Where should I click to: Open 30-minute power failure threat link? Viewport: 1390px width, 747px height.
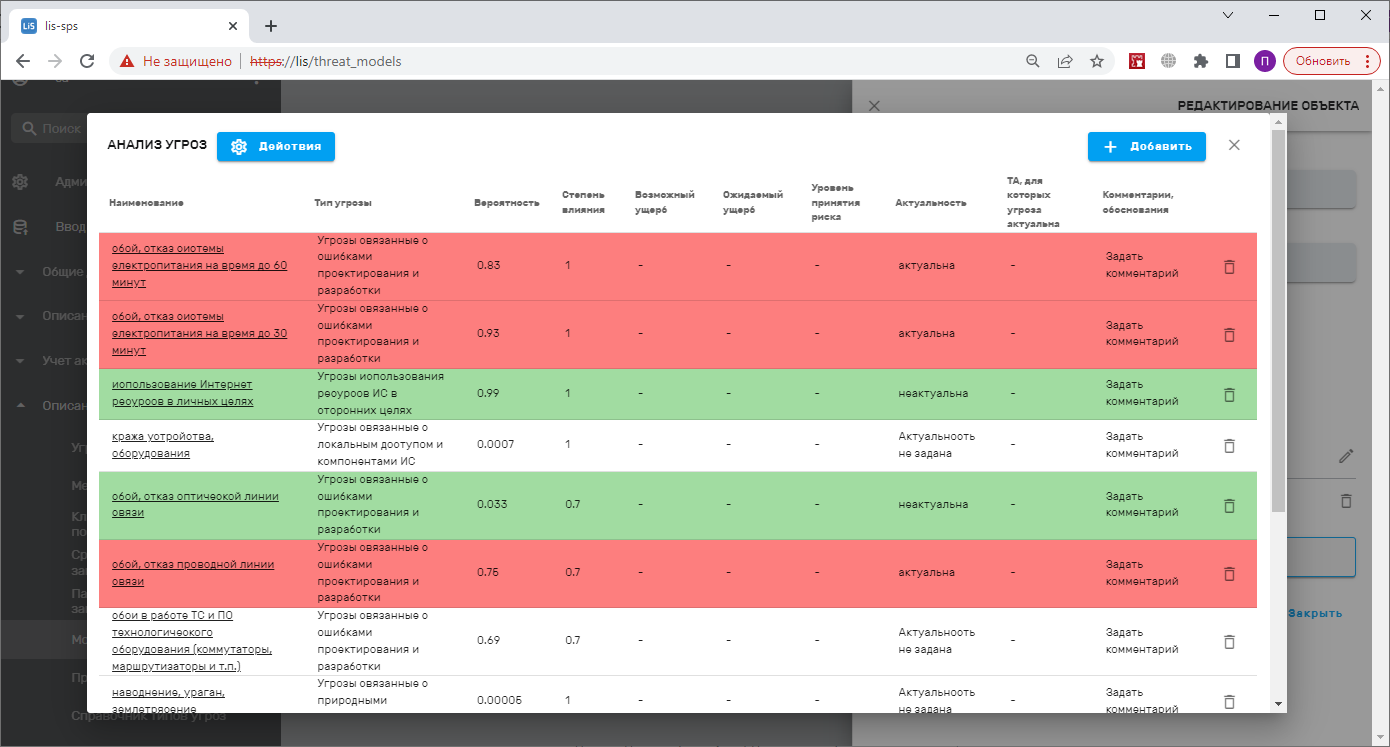(199, 334)
